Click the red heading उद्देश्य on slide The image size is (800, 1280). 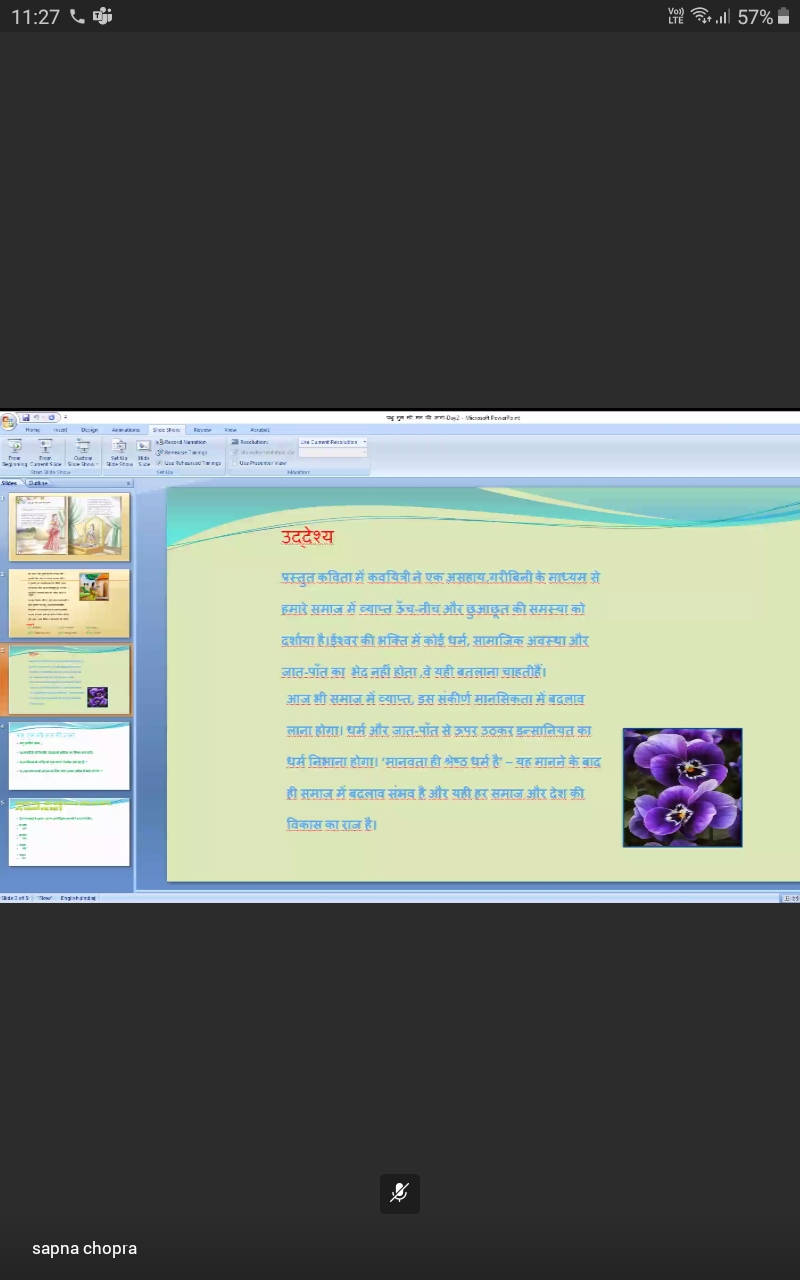(308, 537)
